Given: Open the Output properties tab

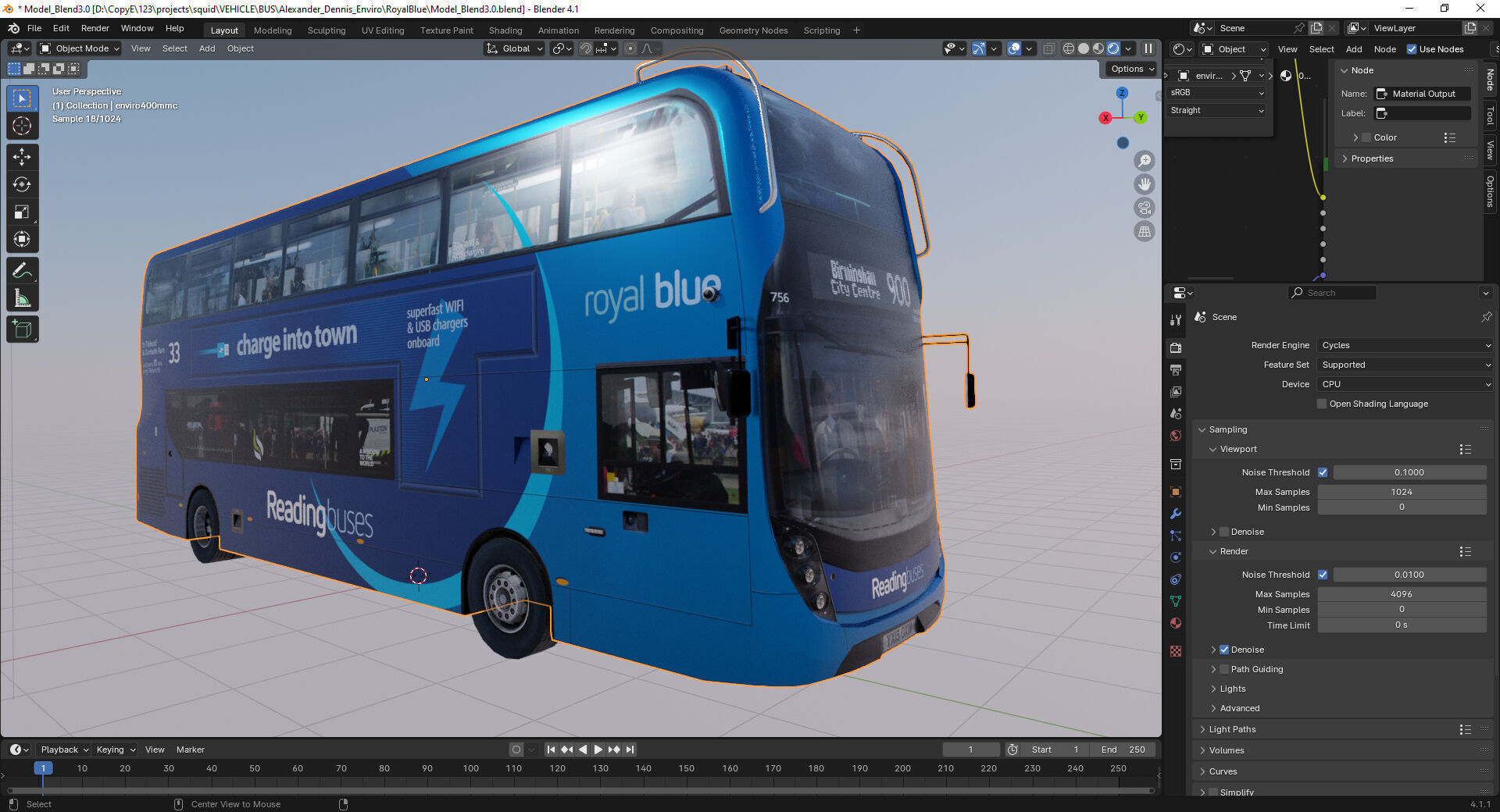Looking at the screenshot, I should 1176,369.
